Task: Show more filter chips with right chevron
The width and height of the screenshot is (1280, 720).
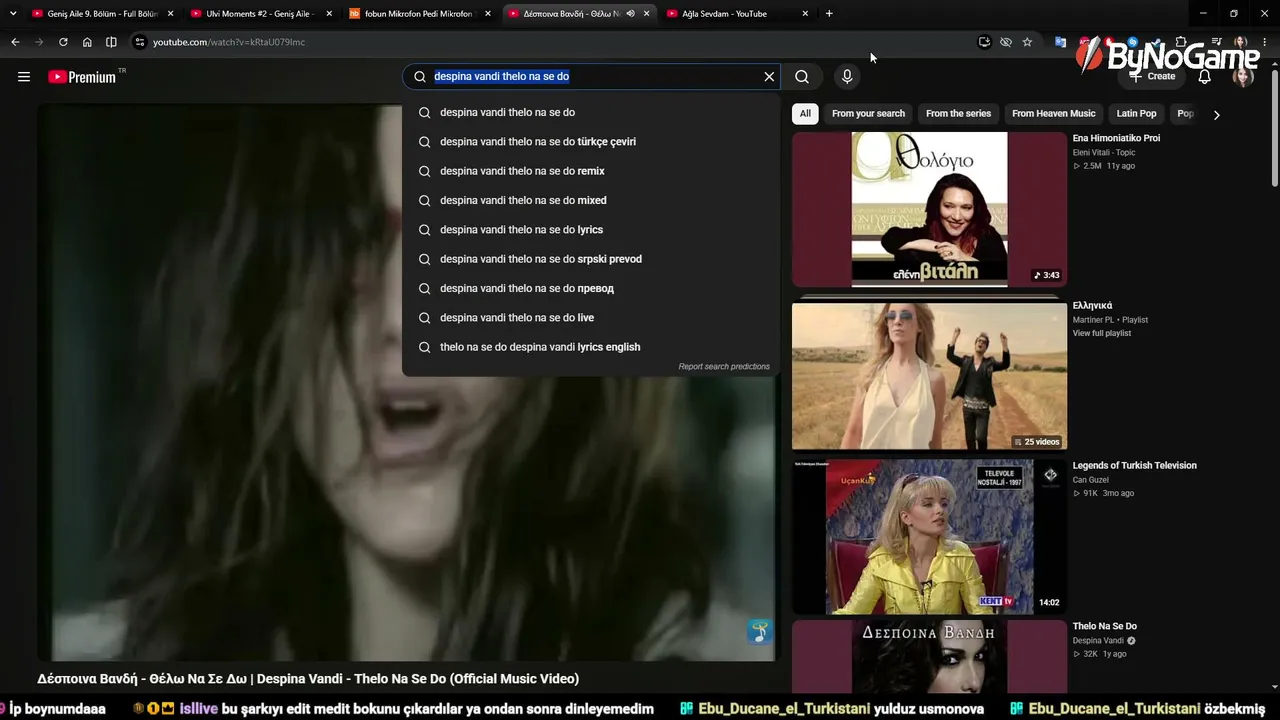Action: (x=1216, y=114)
